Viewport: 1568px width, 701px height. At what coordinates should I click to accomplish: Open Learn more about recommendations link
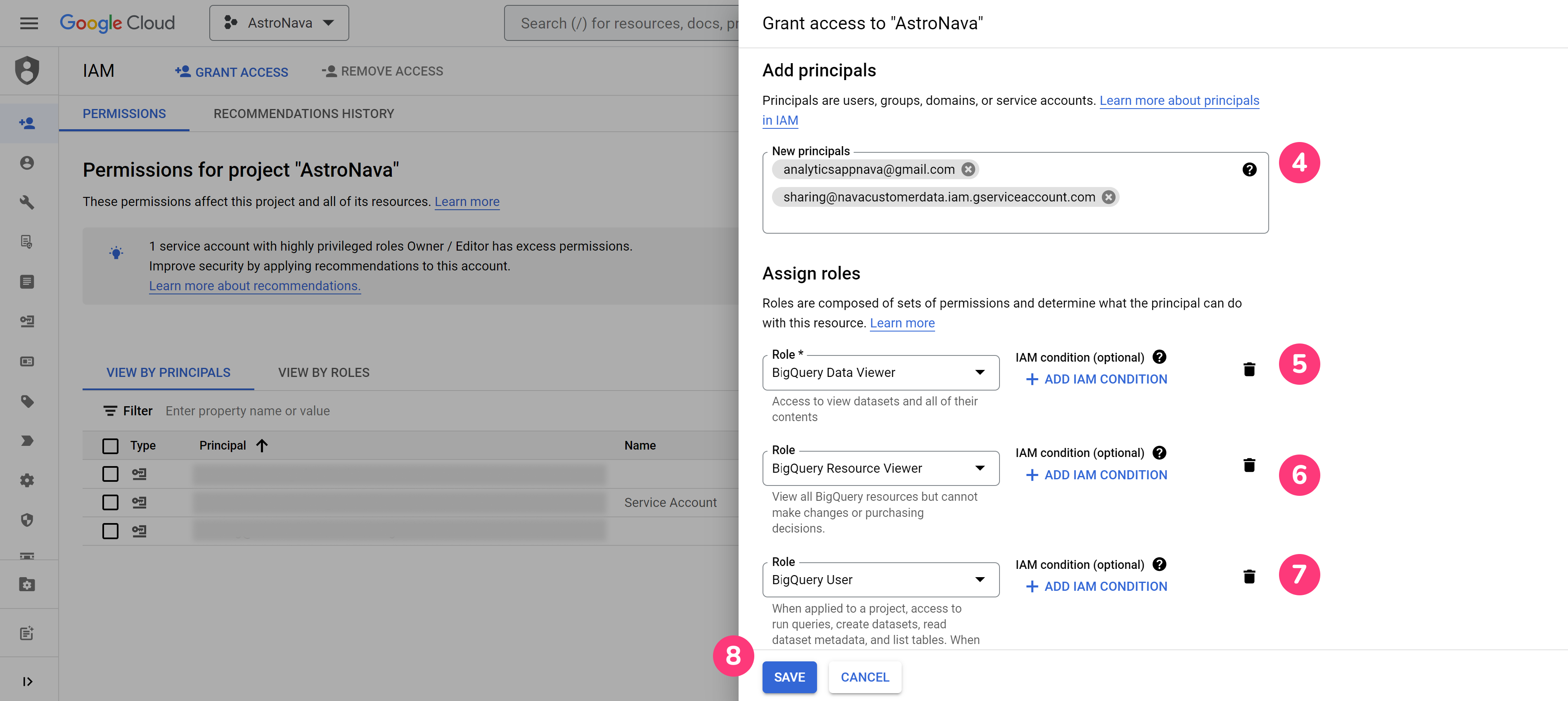[255, 286]
